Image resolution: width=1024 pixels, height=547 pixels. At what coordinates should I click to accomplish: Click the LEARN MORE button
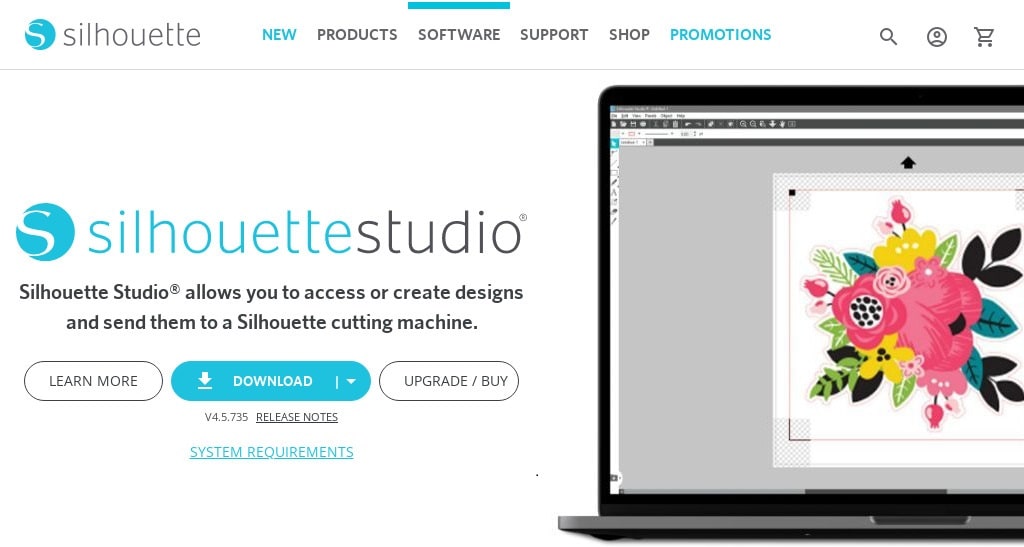[93, 381]
